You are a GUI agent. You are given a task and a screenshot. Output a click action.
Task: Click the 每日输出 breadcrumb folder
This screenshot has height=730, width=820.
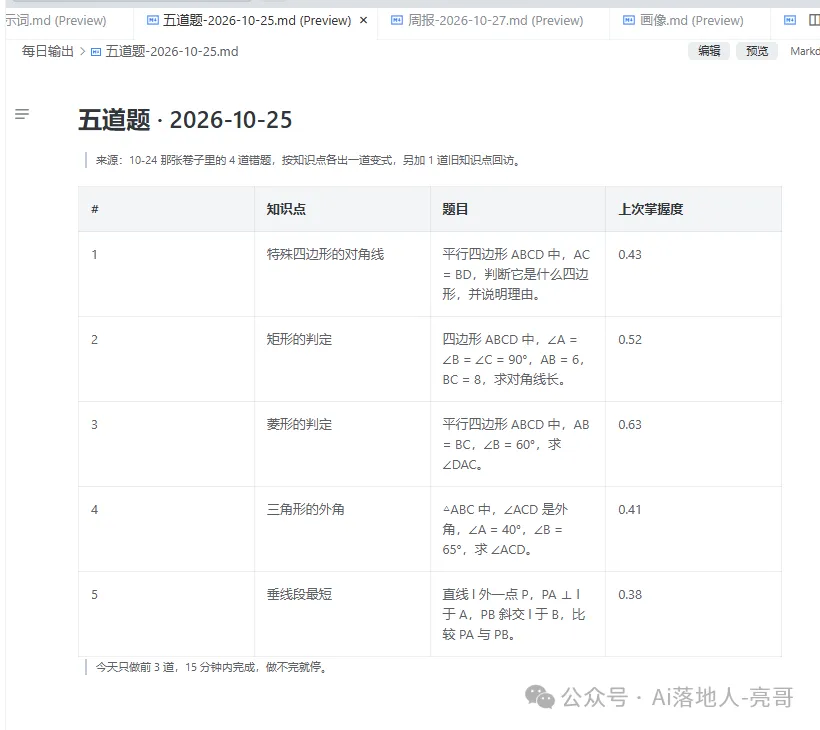pos(48,51)
